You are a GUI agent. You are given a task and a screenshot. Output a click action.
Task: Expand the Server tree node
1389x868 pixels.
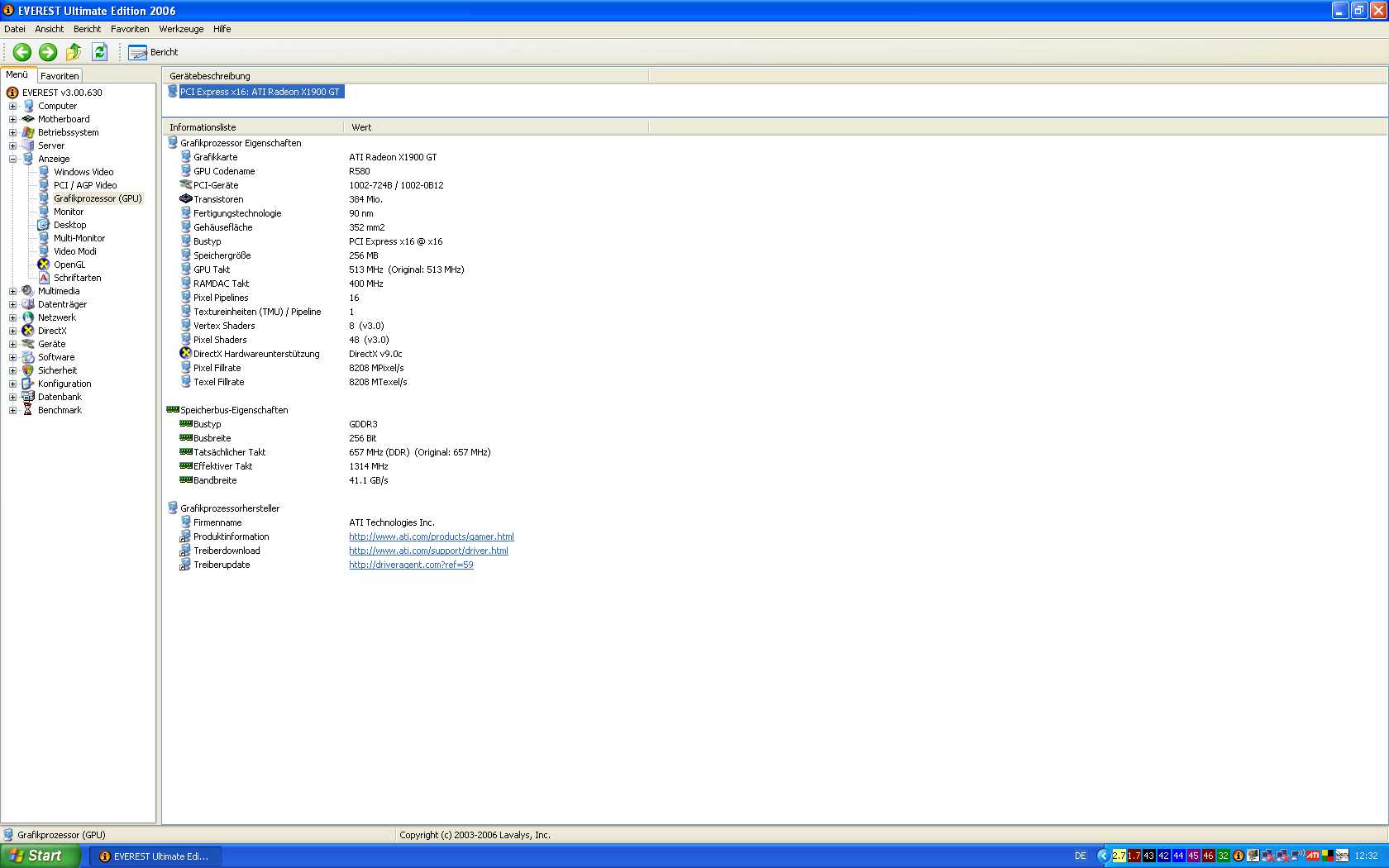pyautogui.click(x=12, y=145)
